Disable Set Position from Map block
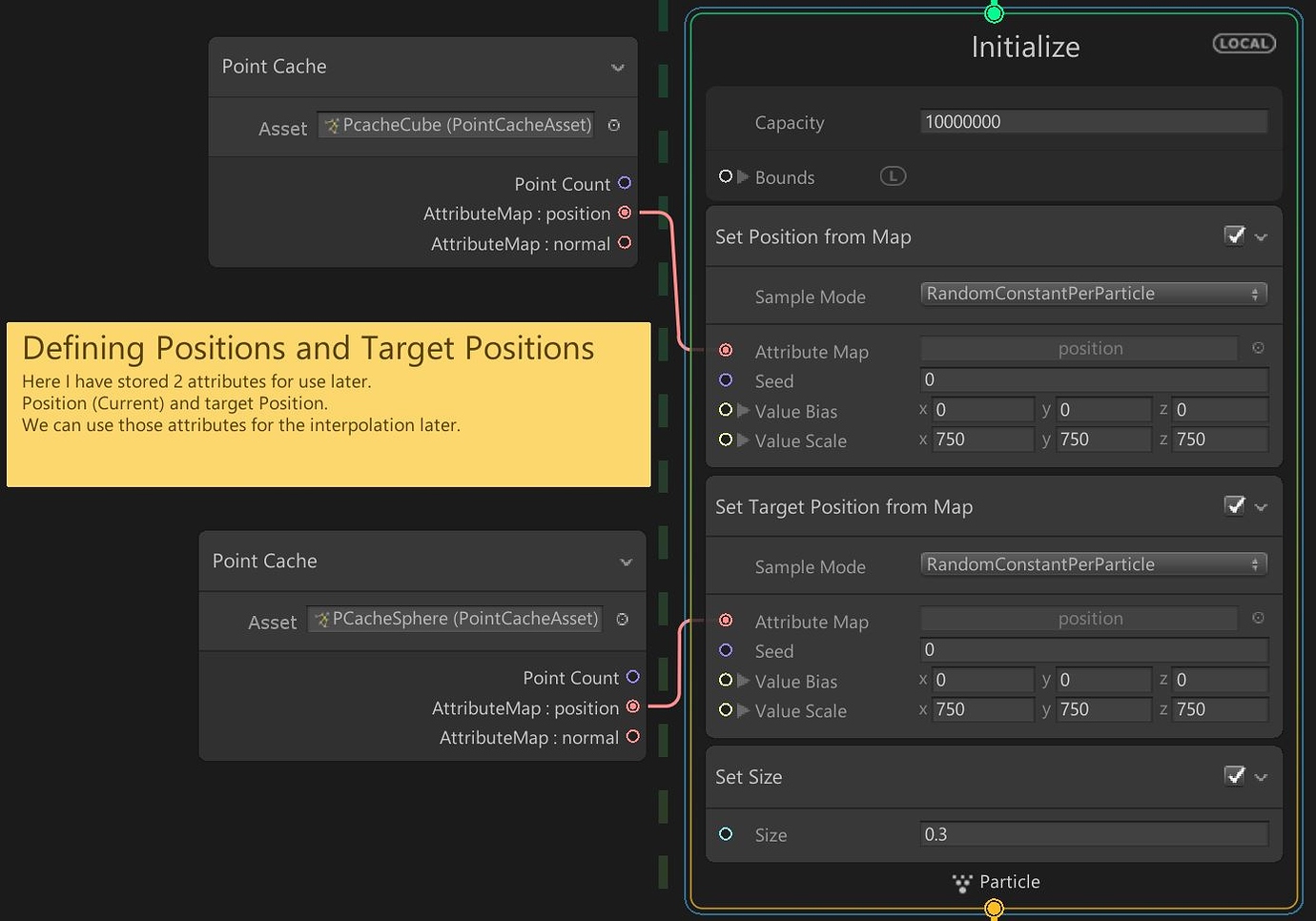 (1235, 235)
